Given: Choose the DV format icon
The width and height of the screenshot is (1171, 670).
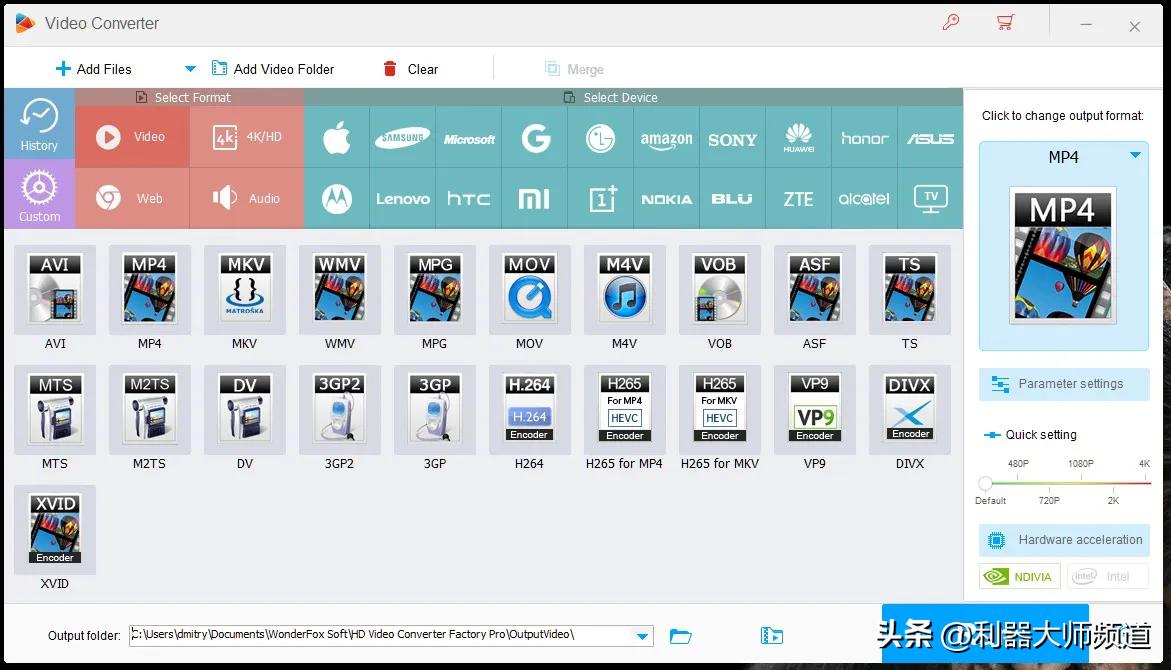Looking at the screenshot, I should tap(245, 409).
